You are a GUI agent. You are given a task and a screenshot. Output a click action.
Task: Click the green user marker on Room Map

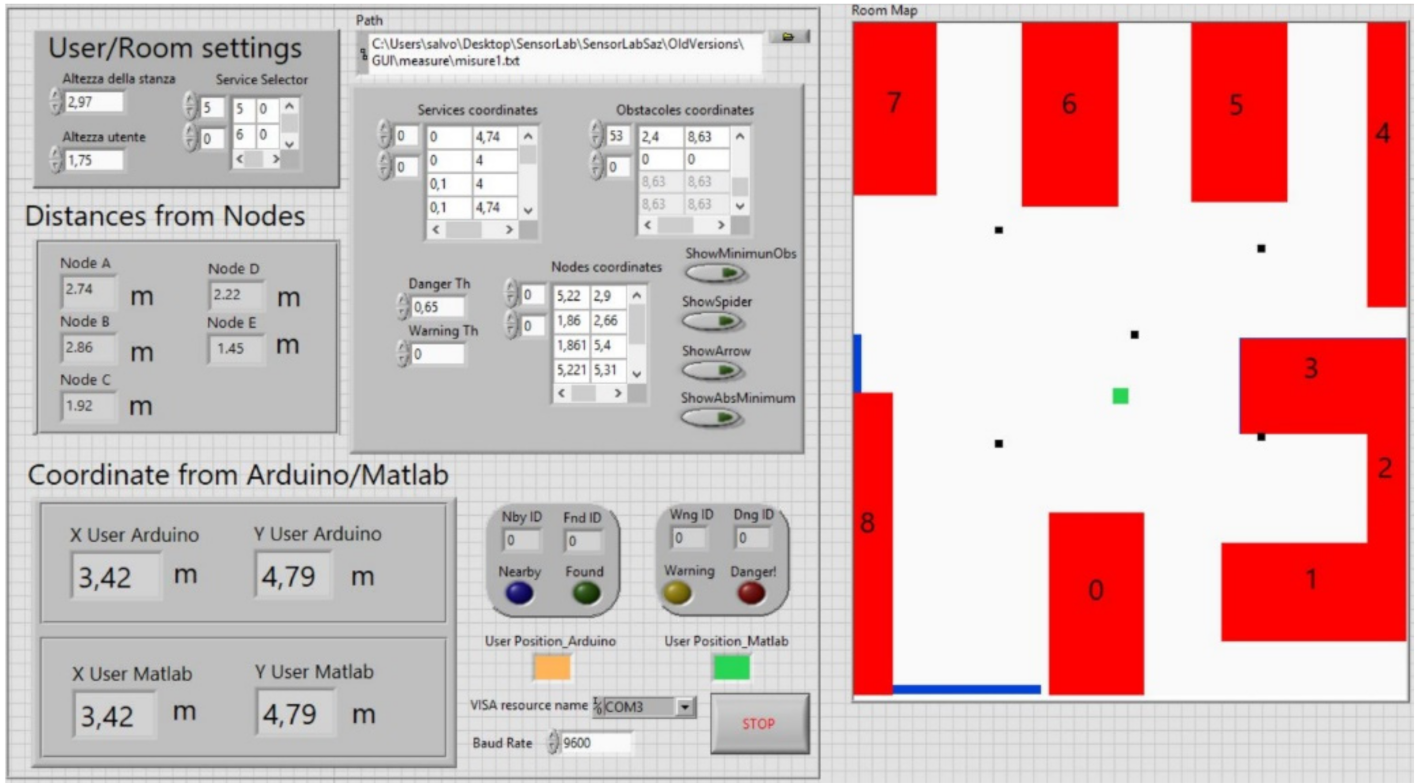[x=1120, y=396]
